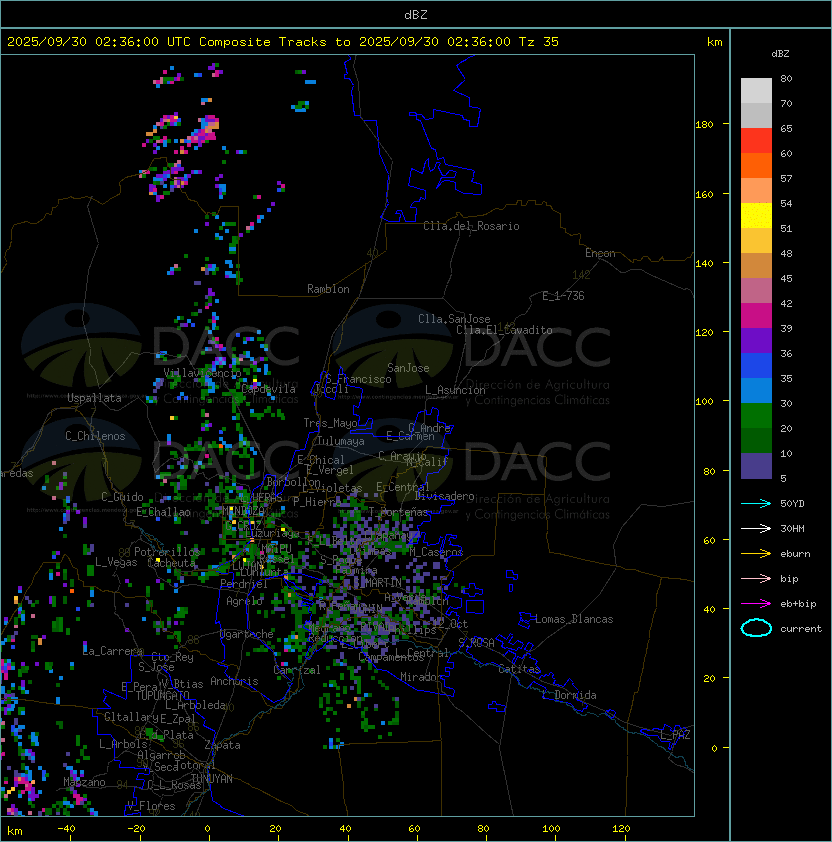Select the magenta 42-39 dBZ swatch
Viewport: 832px width, 842px height.
756,316
